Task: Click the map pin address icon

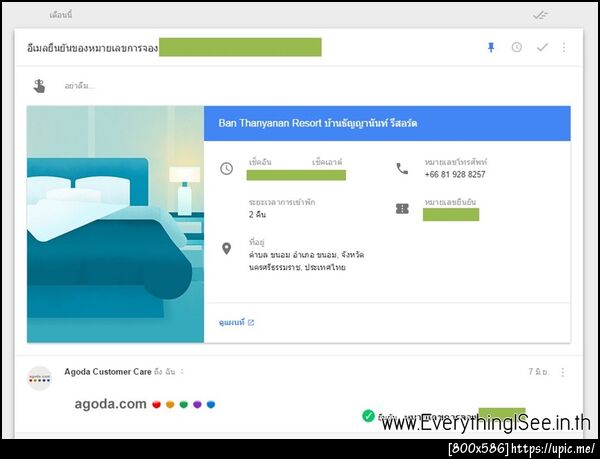Action: [x=227, y=249]
